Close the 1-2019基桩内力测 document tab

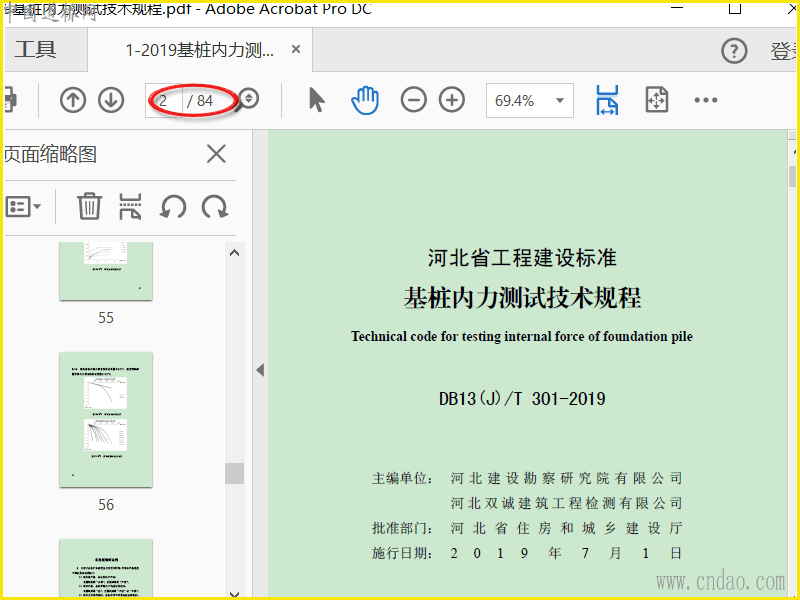(x=295, y=49)
